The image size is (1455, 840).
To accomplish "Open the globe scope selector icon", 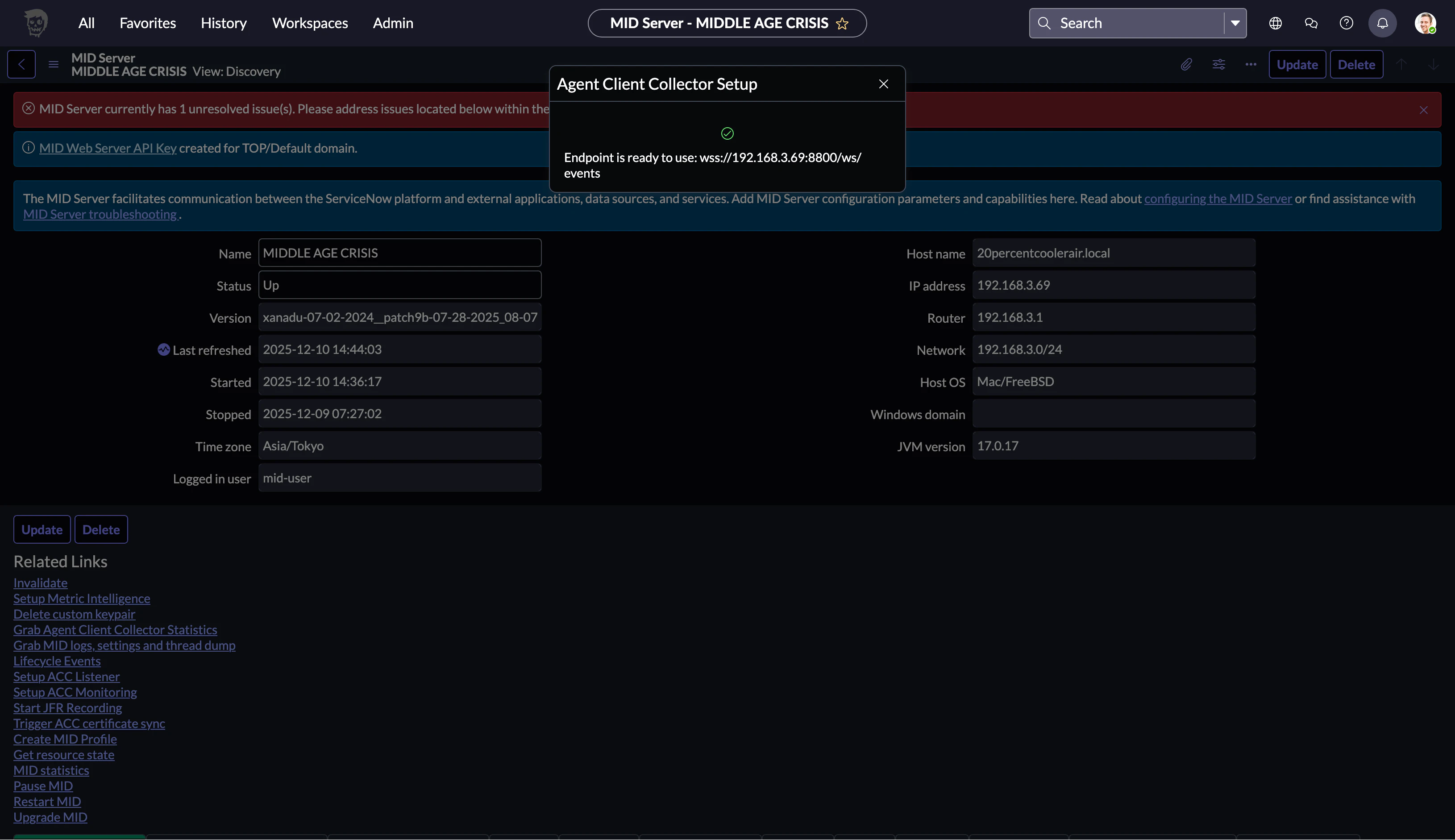I will [x=1276, y=23].
